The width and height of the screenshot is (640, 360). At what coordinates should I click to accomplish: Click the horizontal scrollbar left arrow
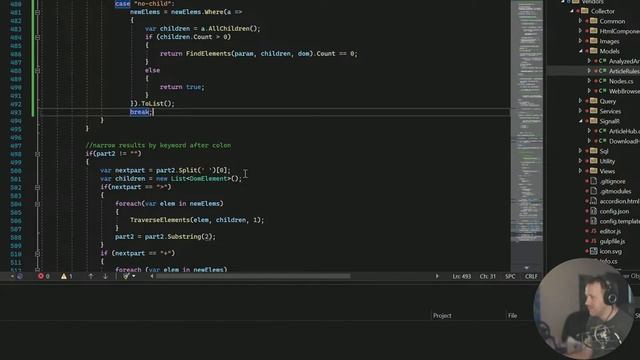pos(152,276)
